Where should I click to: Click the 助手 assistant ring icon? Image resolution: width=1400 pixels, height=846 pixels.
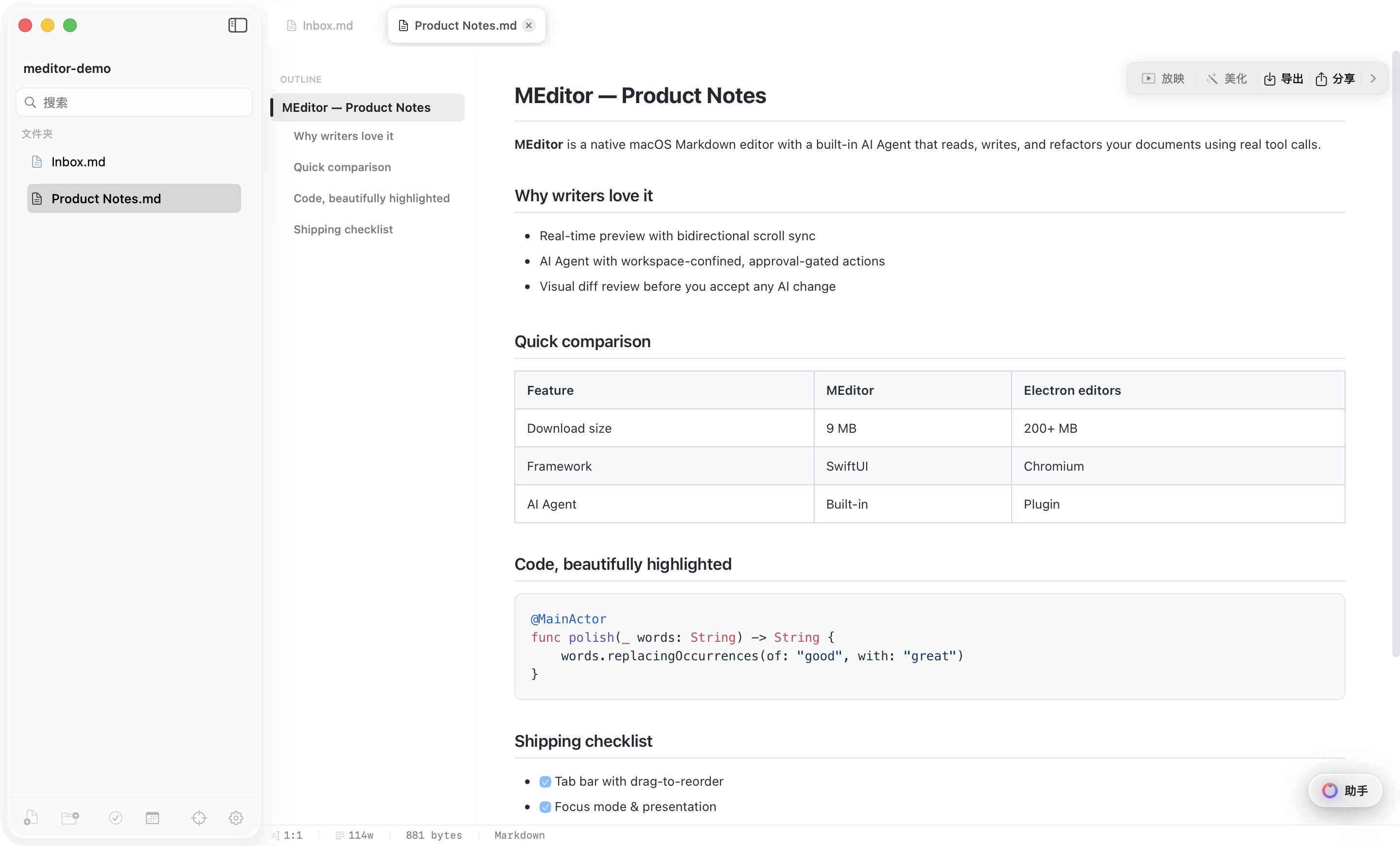(1330, 790)
